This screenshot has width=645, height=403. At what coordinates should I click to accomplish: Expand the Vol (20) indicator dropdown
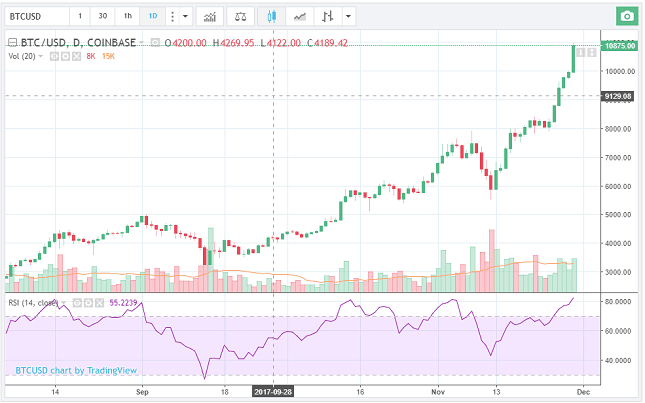(x=40, y=56)
